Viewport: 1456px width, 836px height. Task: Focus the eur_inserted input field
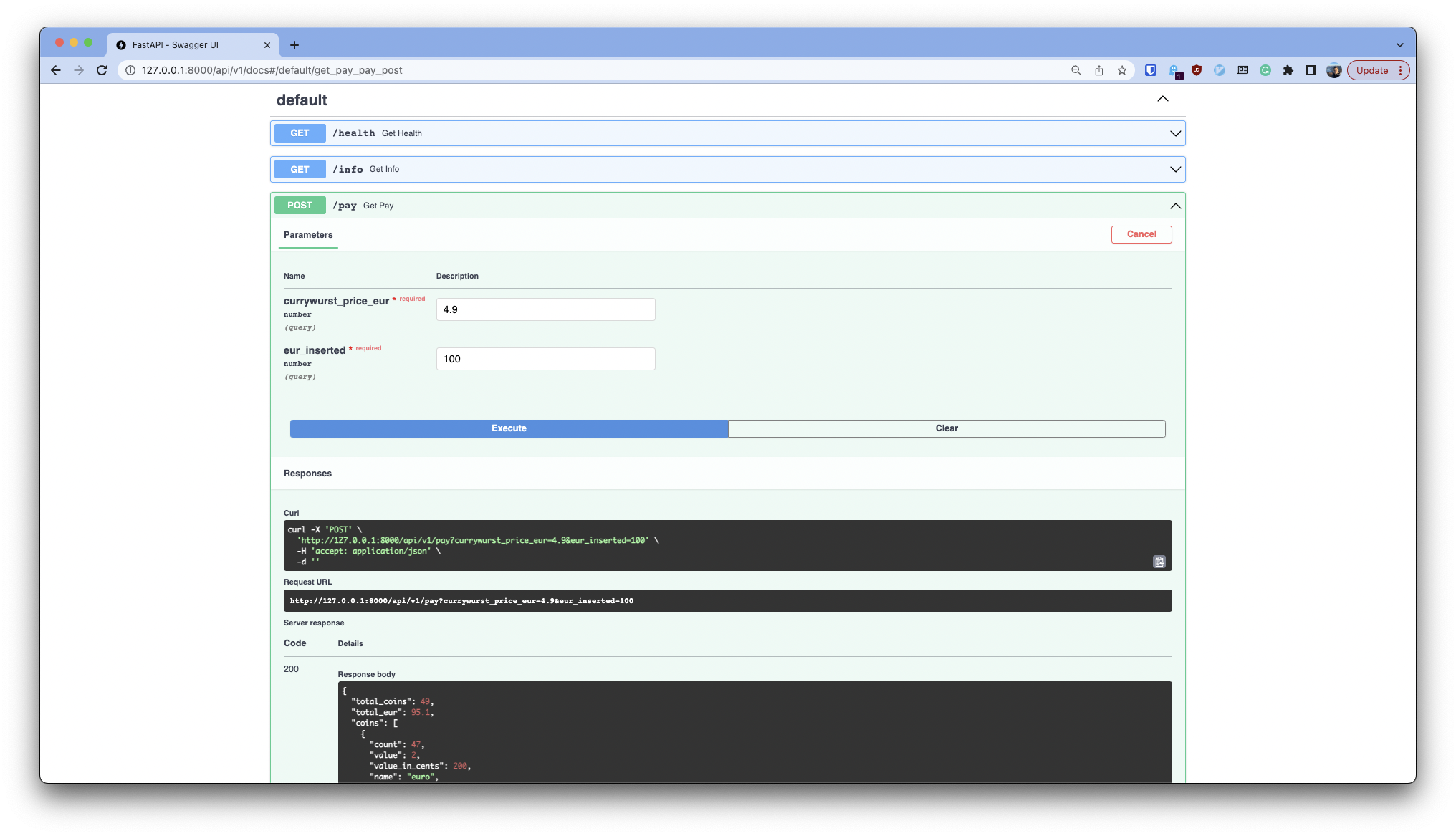coord(545,359)
